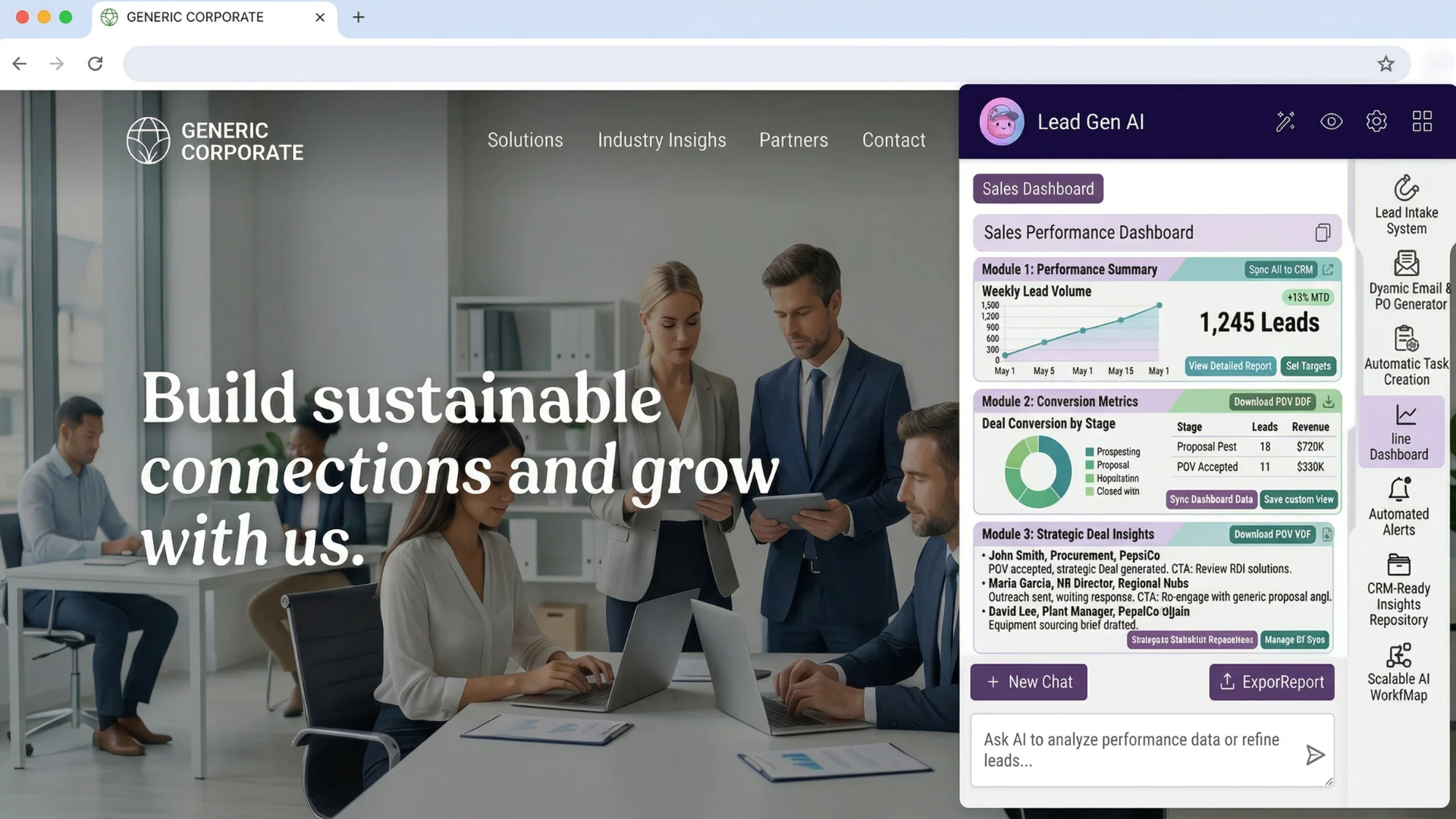The image size is (1456, 819).
Task: Click Manage Bf Syos button
Action: pyautogui.click(x=1294, y=640)
